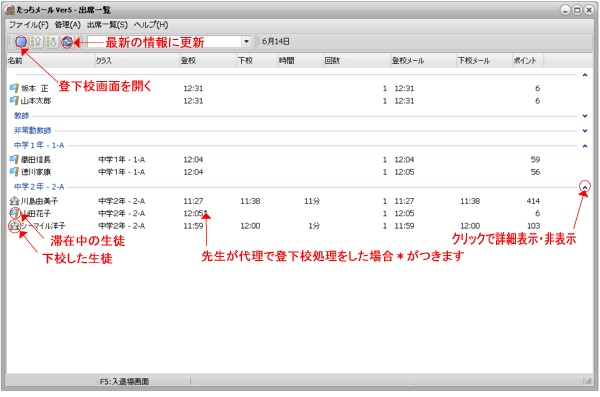Sort by the 時間 column header

[300, 60]
